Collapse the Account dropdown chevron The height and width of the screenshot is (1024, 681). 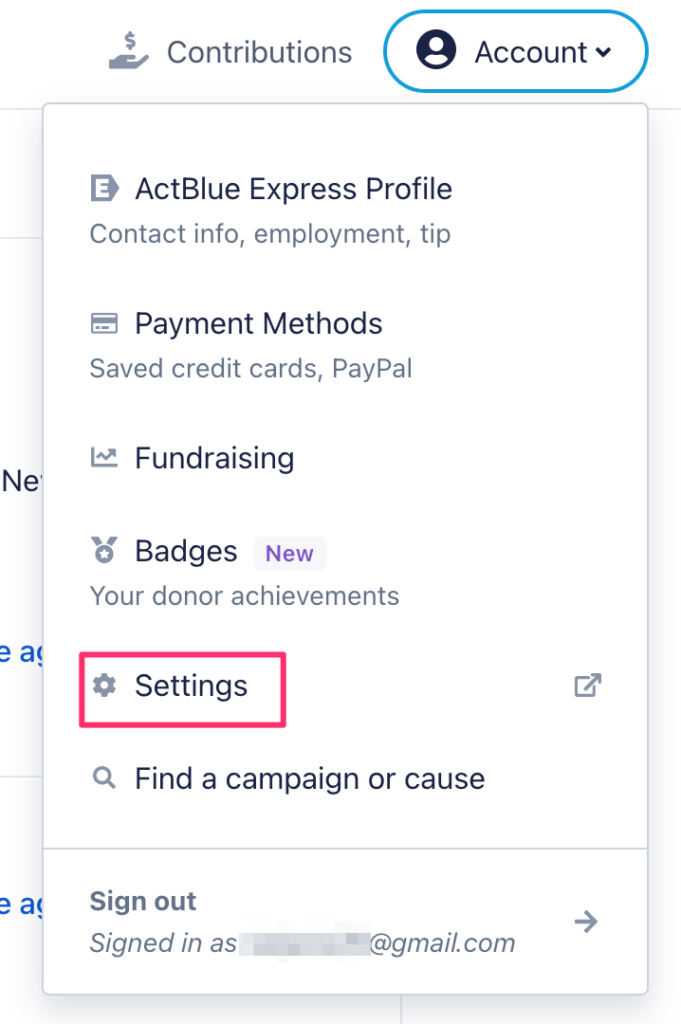click(604, 52)
